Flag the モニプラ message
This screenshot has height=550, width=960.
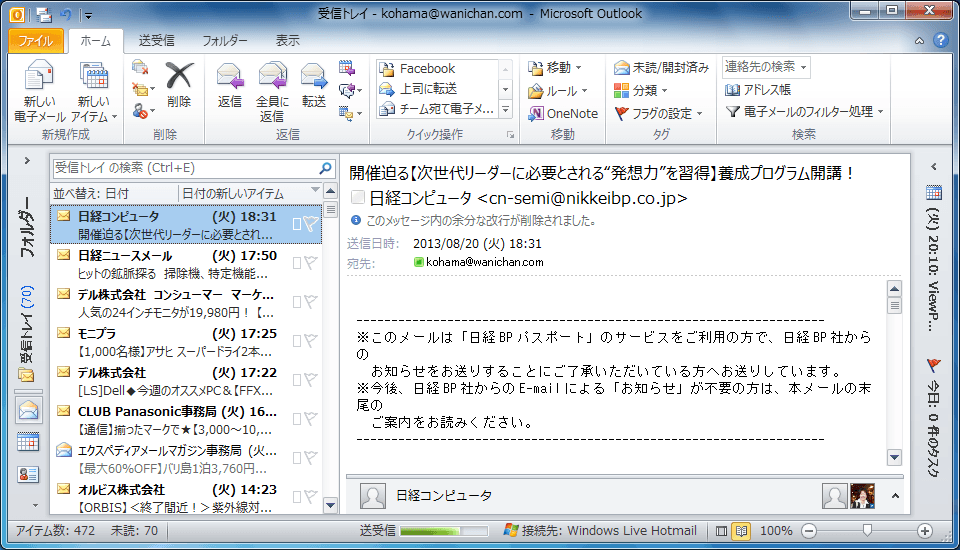311,341
